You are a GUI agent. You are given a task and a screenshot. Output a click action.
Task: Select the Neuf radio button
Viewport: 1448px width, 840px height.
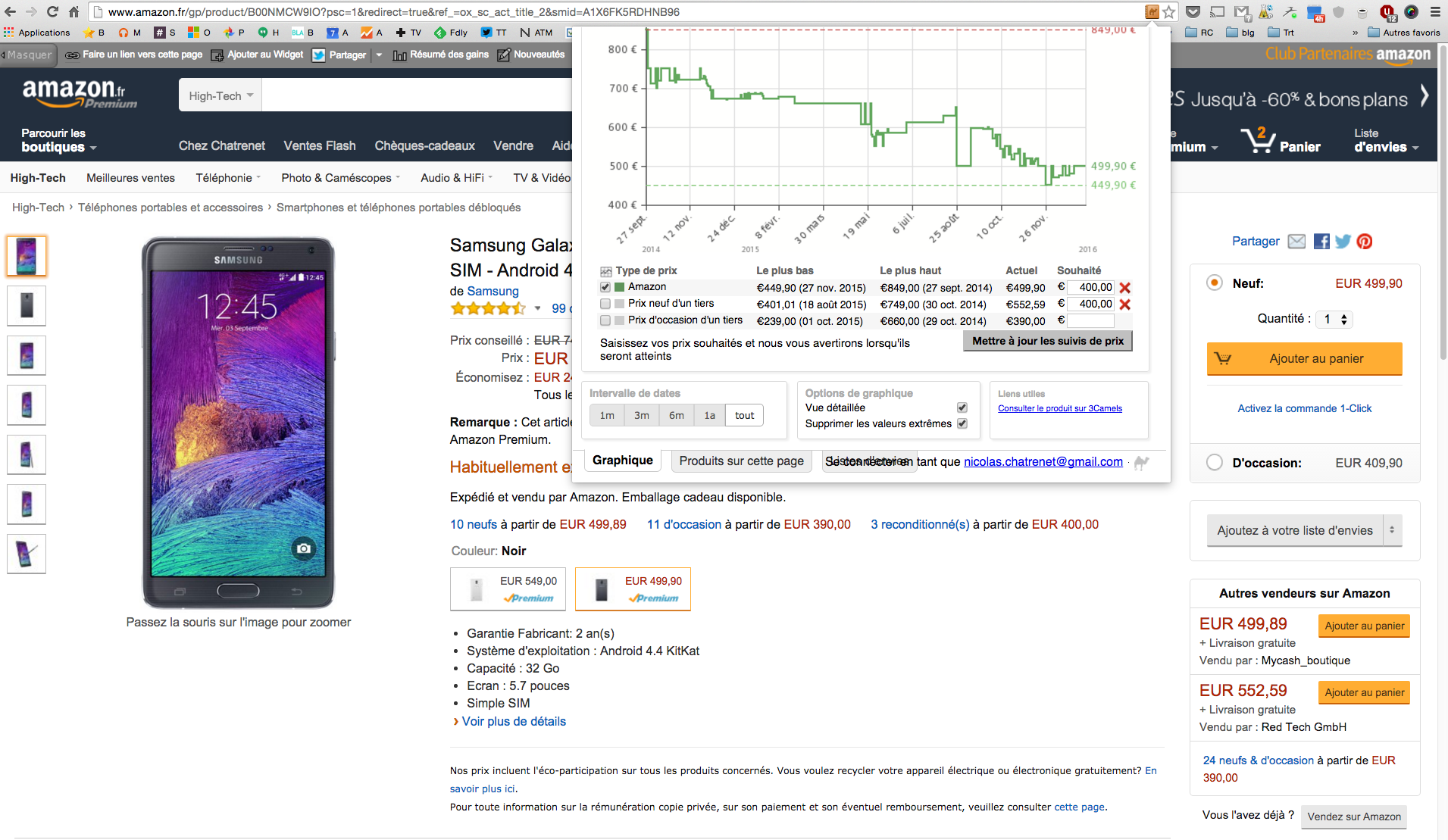[x=1215, y=283]
